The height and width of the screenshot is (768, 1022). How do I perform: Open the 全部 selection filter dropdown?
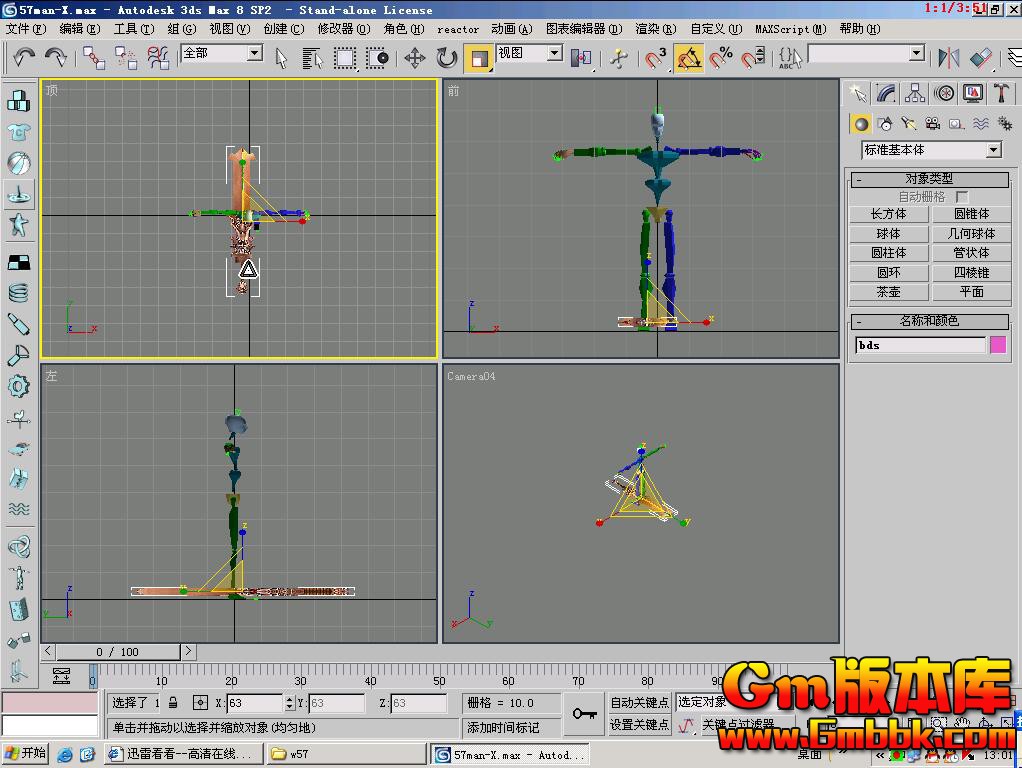coord(254,53)
